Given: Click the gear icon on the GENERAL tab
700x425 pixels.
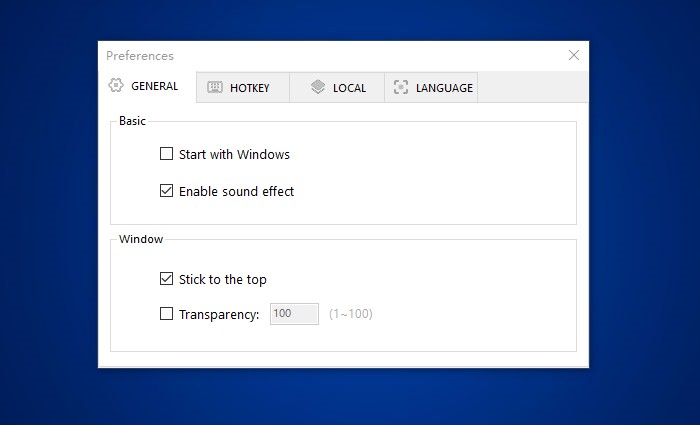Looking at the screenshot, I should (x=116, y=85).
